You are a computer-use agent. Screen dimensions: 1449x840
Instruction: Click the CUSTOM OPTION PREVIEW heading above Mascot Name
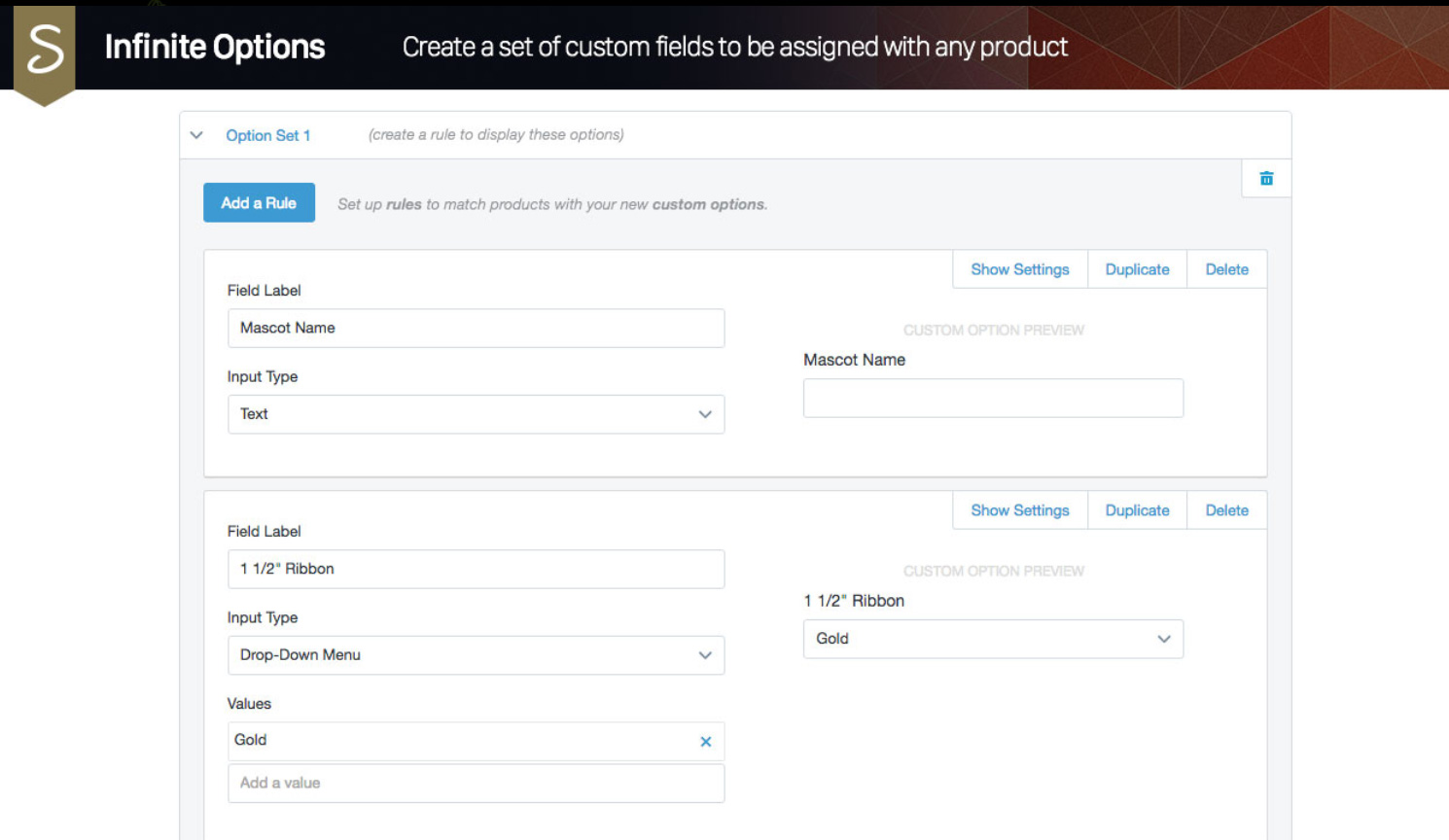(993, 331)
